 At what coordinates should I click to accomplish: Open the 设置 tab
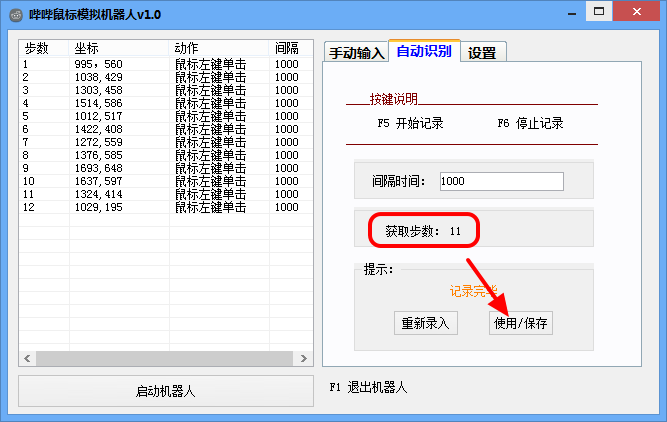pyautogui.click(x=483, y=52)
